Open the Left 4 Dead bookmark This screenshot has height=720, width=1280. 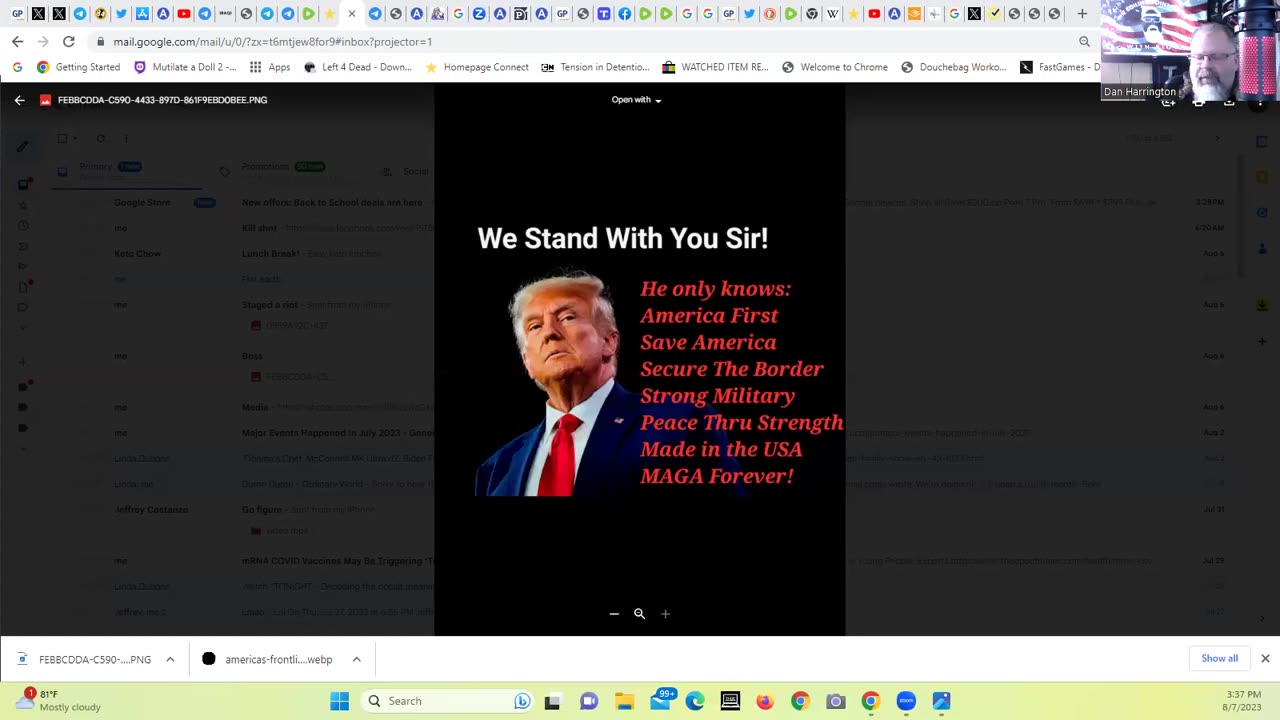click(357, 67)
